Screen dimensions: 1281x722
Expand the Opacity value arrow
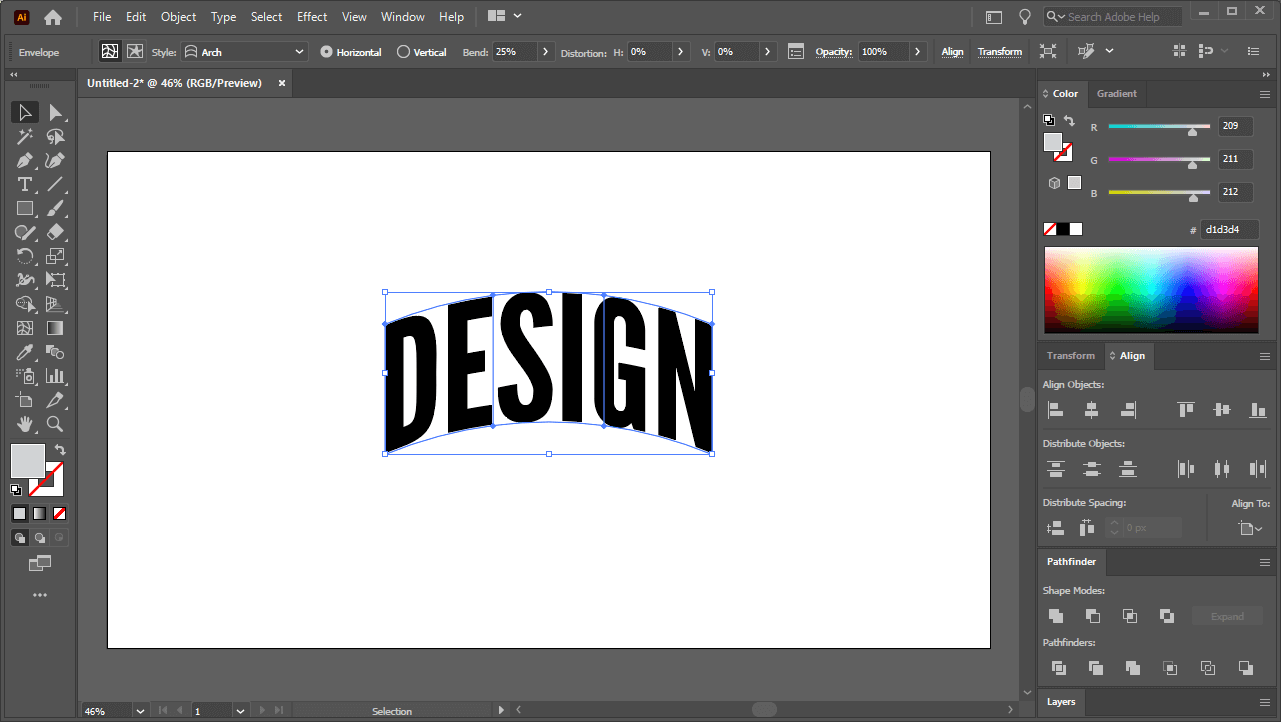918,52
